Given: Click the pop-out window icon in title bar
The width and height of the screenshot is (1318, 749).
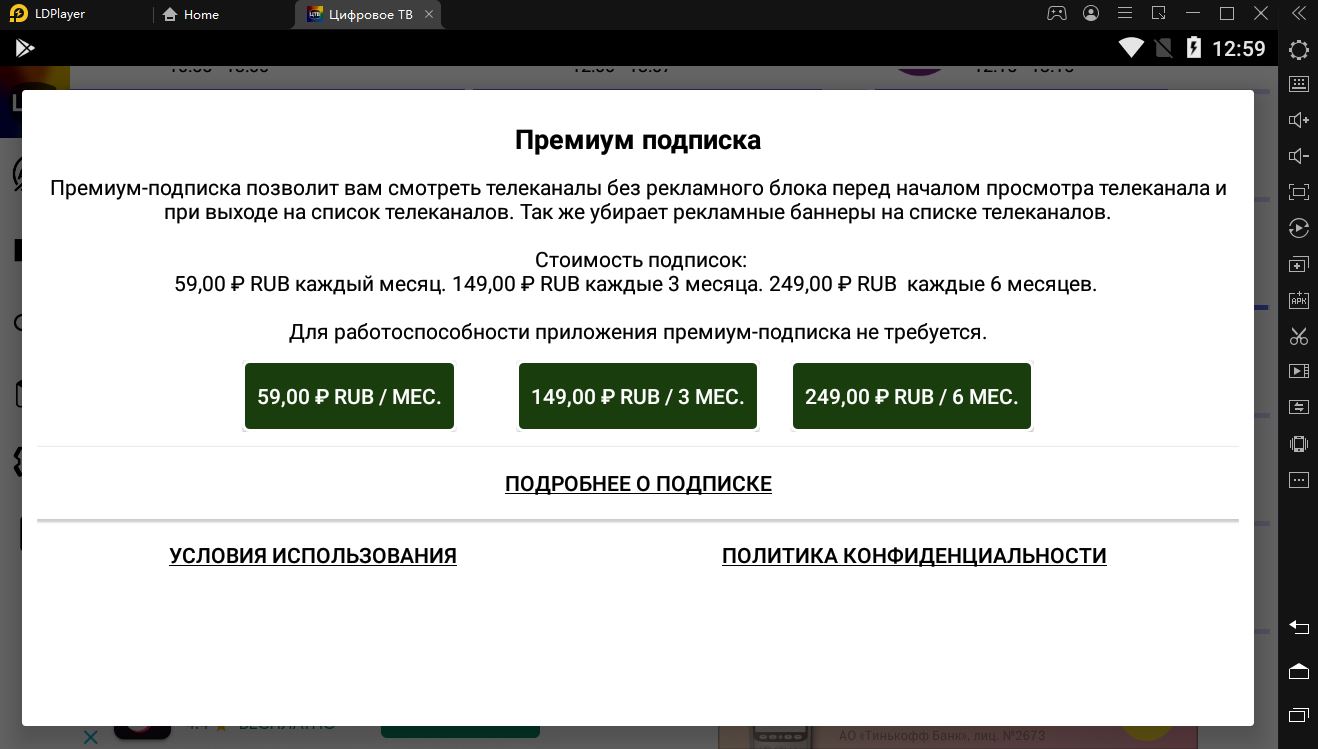Looking at the screenshot, I should pyautogui.click(x=1159, y=14).
